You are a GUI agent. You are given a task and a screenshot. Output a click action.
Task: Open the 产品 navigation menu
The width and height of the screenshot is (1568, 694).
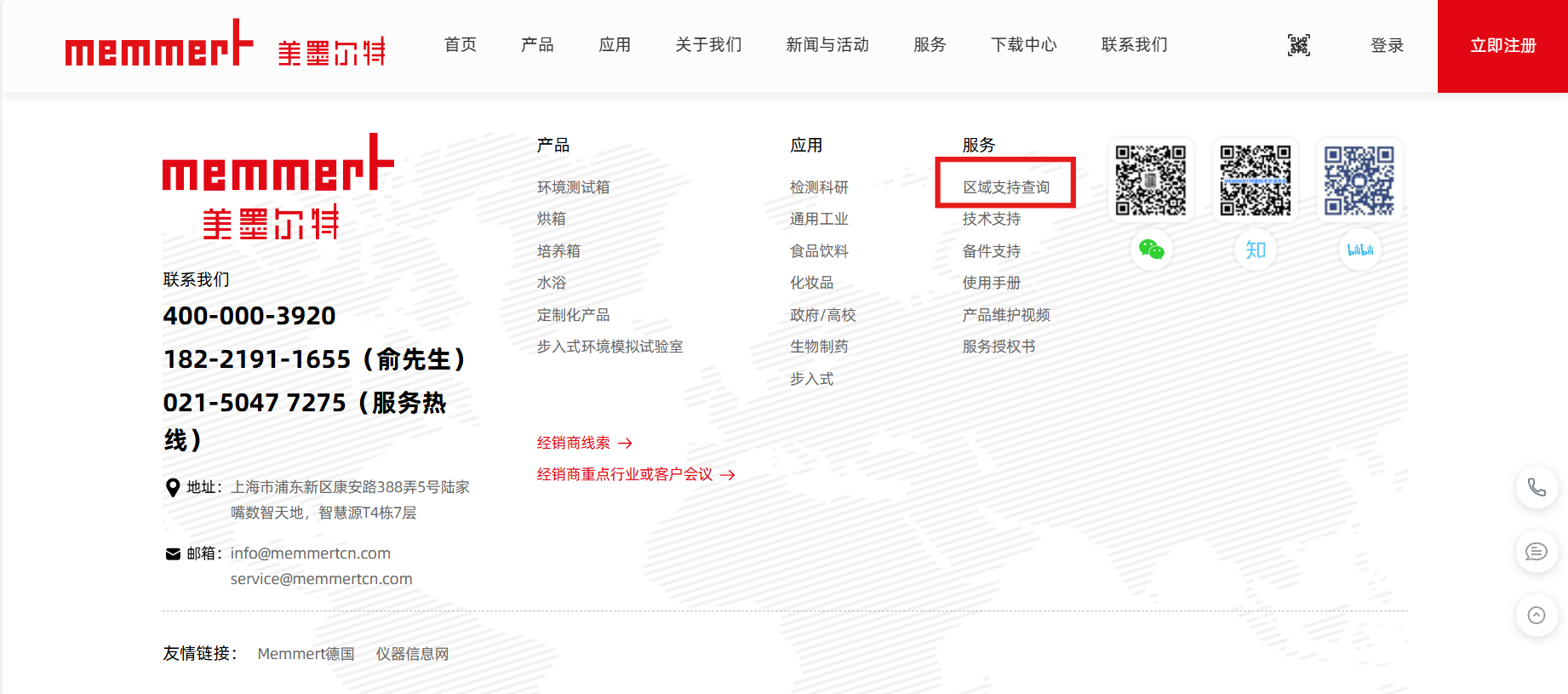(537, 45)
